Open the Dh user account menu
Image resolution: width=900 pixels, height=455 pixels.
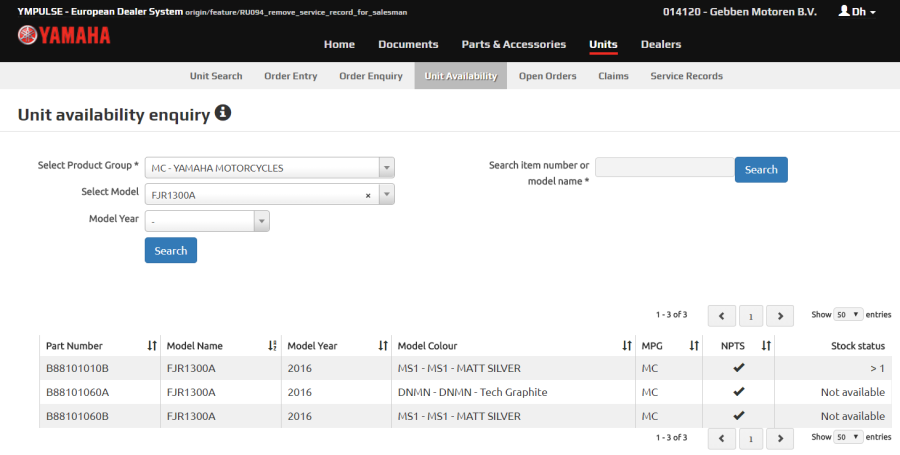click(858, 11)
